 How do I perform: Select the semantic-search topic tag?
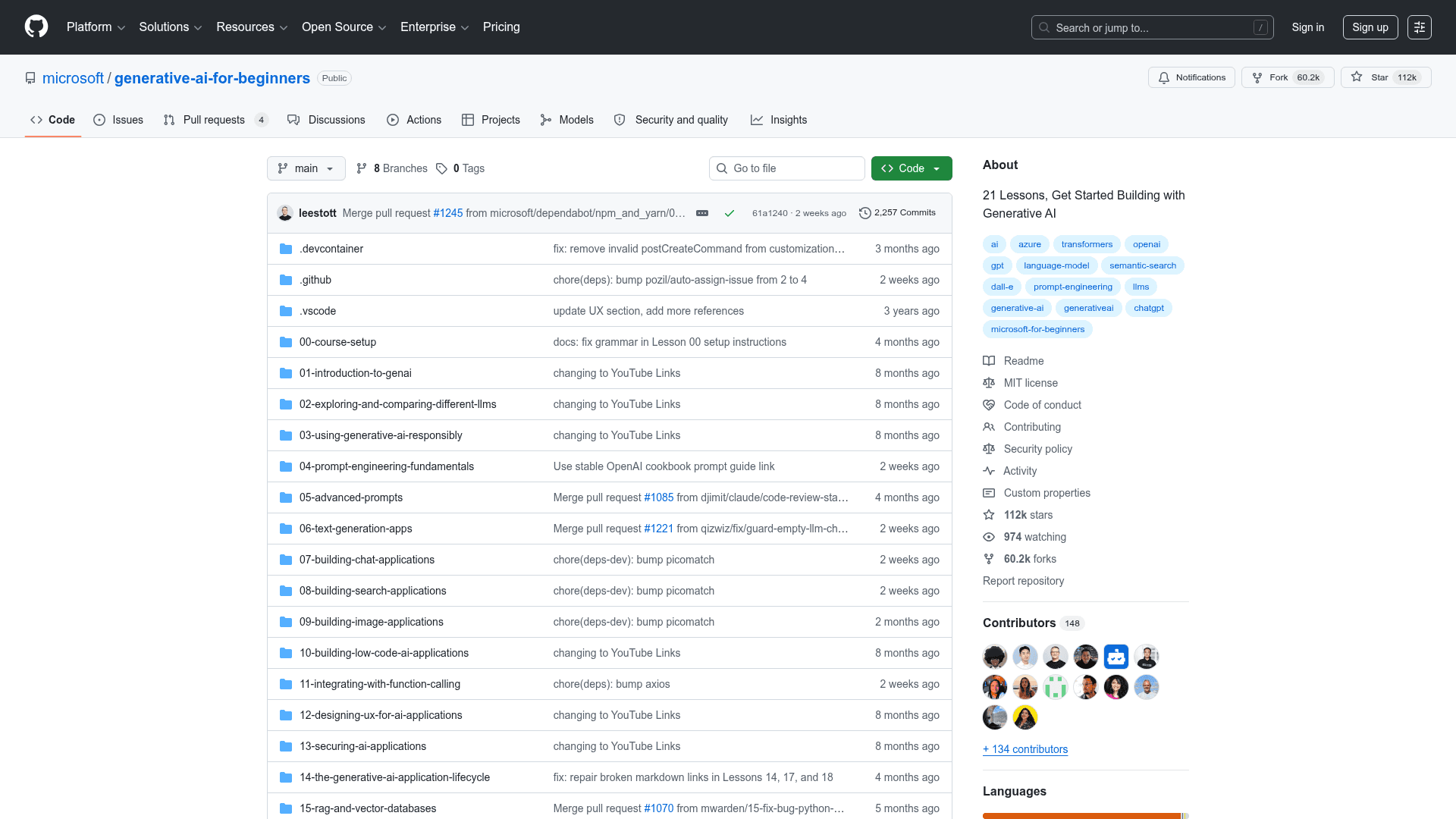pyautogui.click(x=1143, y=265)
